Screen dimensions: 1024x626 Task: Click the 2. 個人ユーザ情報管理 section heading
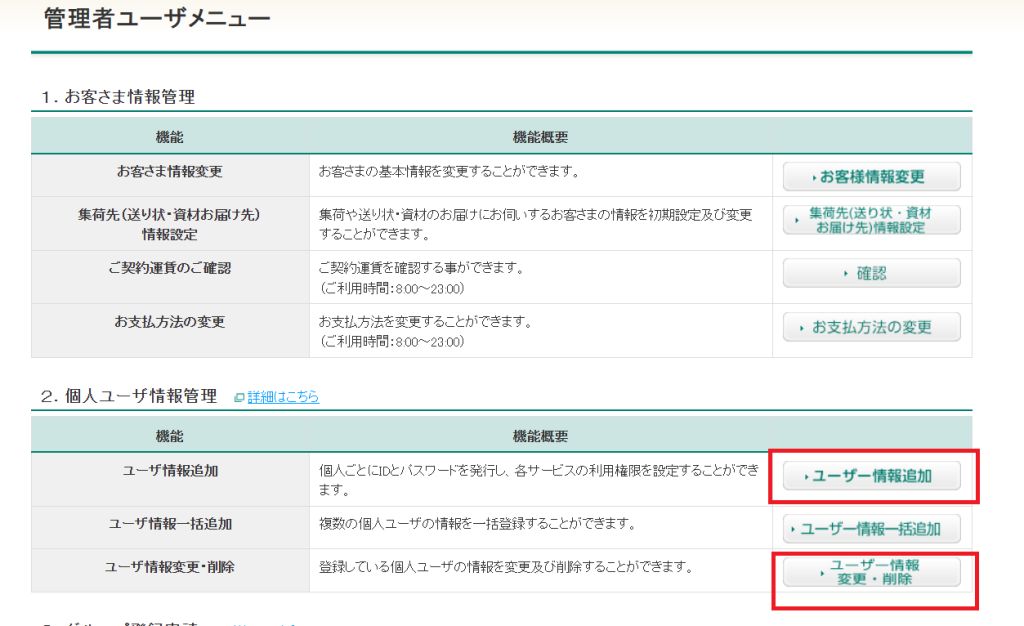pos(129,397)
